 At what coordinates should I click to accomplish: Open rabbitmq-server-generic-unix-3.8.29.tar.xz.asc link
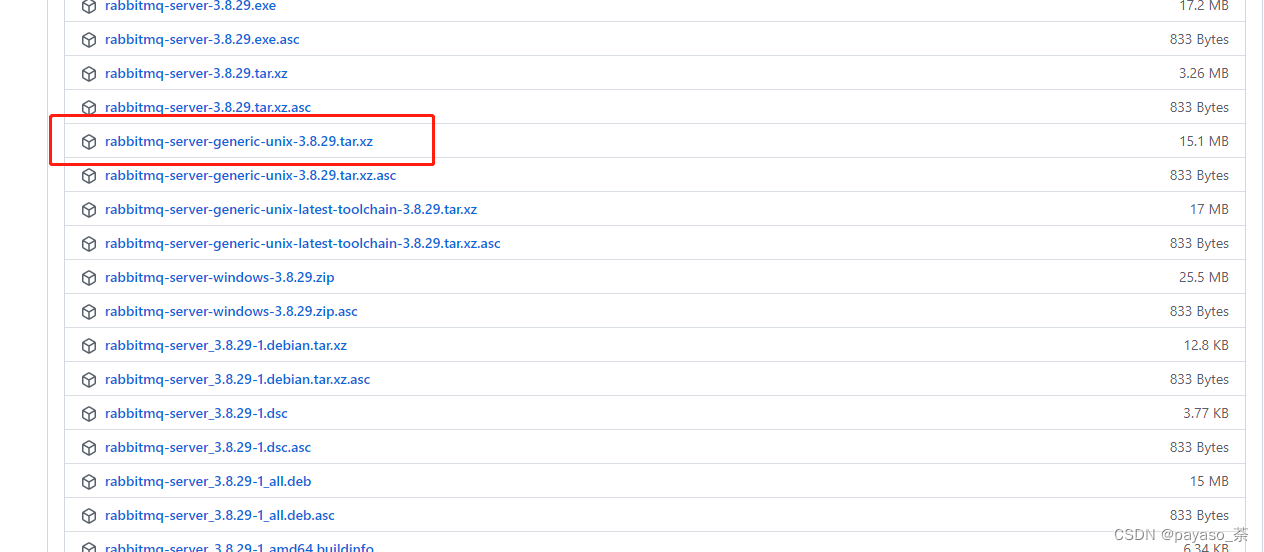pos(251,176)
